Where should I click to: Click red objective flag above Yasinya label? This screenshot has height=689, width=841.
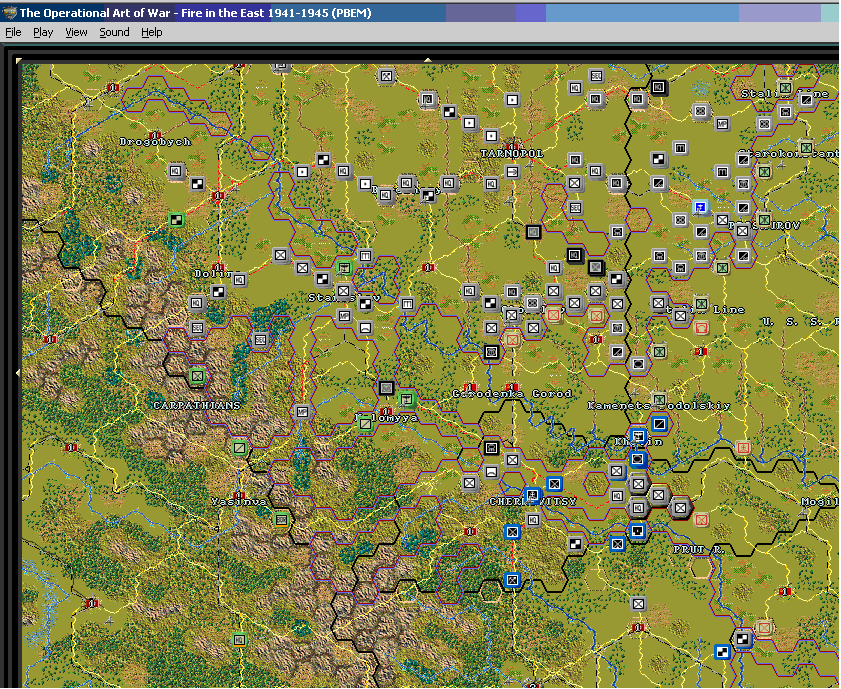pyautogui.click(x=239, y=495)
